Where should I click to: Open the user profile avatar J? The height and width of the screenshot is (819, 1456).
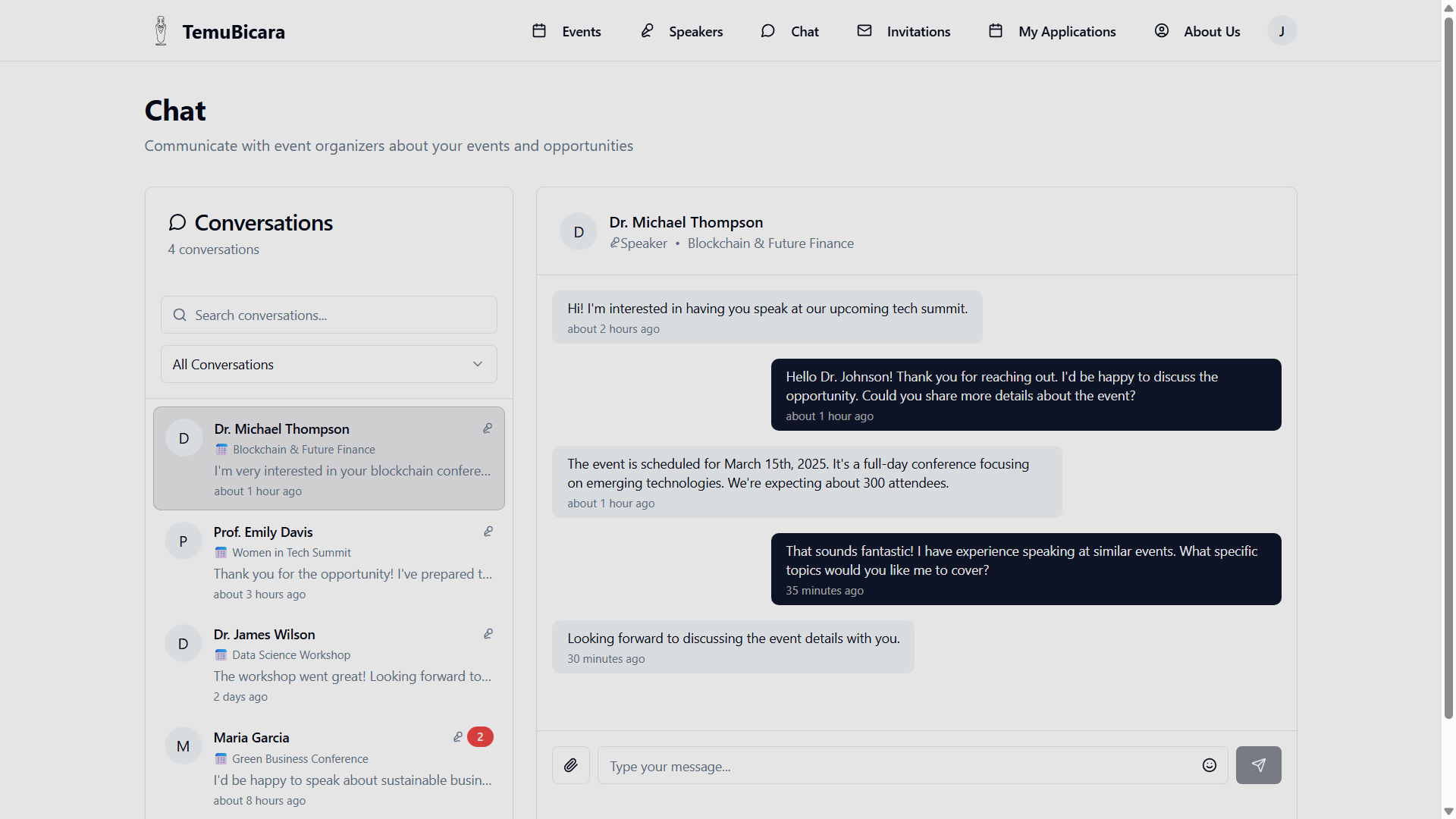click(1282, 31)
